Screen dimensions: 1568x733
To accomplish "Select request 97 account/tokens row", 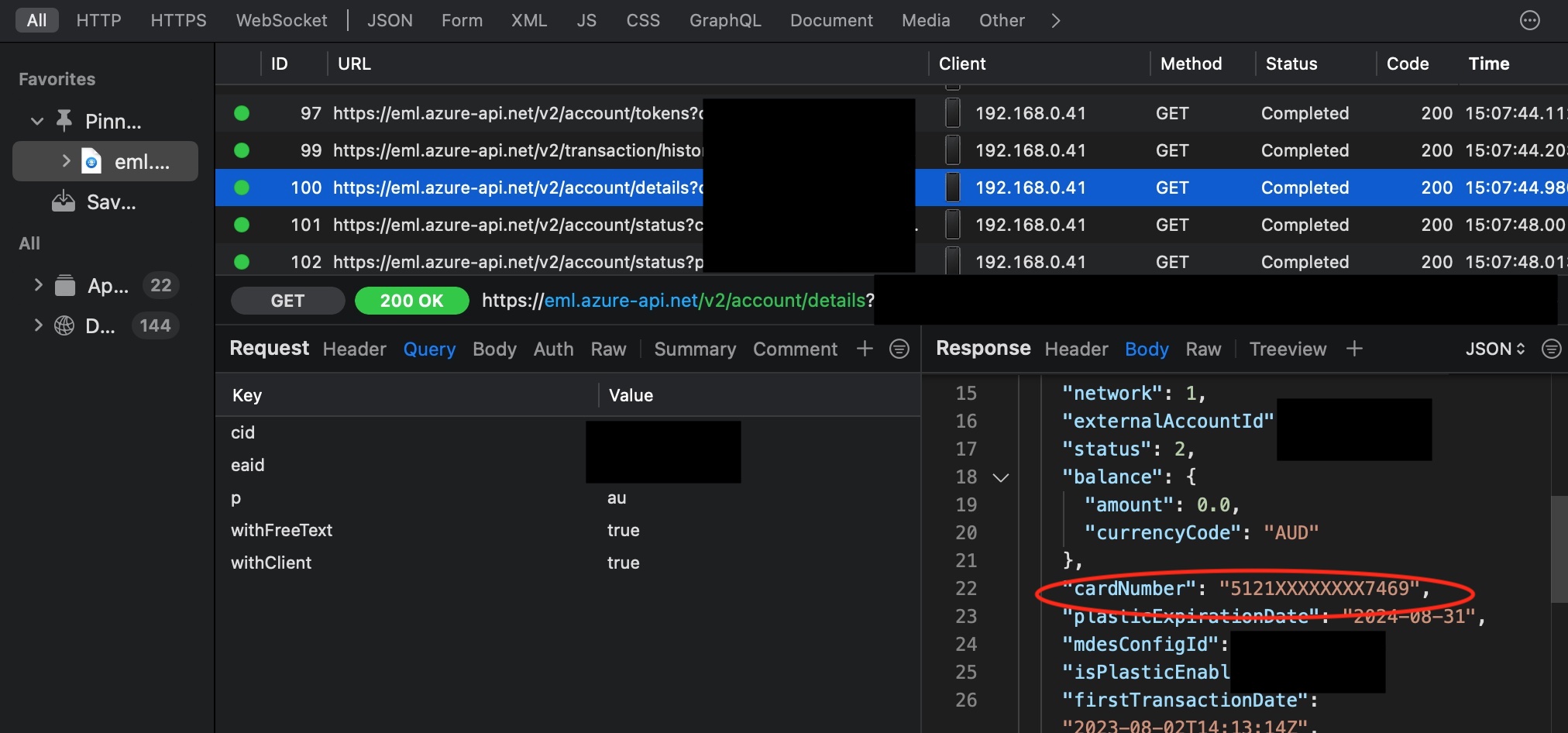I will pyautogui.click(x=891, y=113).
